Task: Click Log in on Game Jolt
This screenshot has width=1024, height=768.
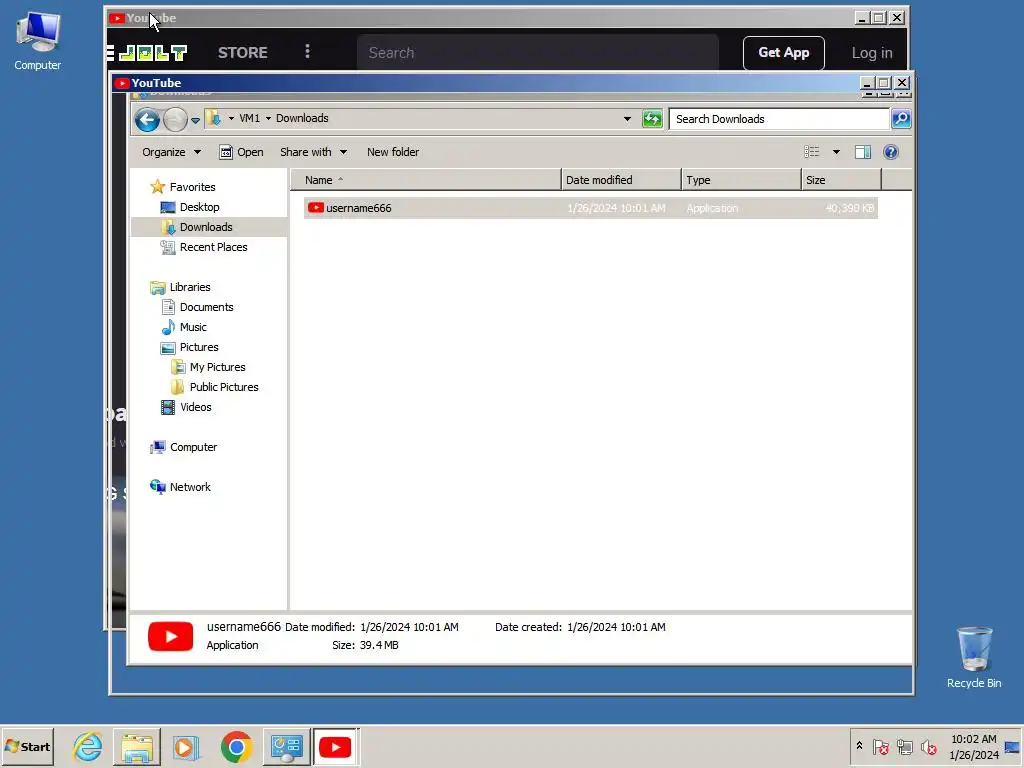Action: coord(872,53)
